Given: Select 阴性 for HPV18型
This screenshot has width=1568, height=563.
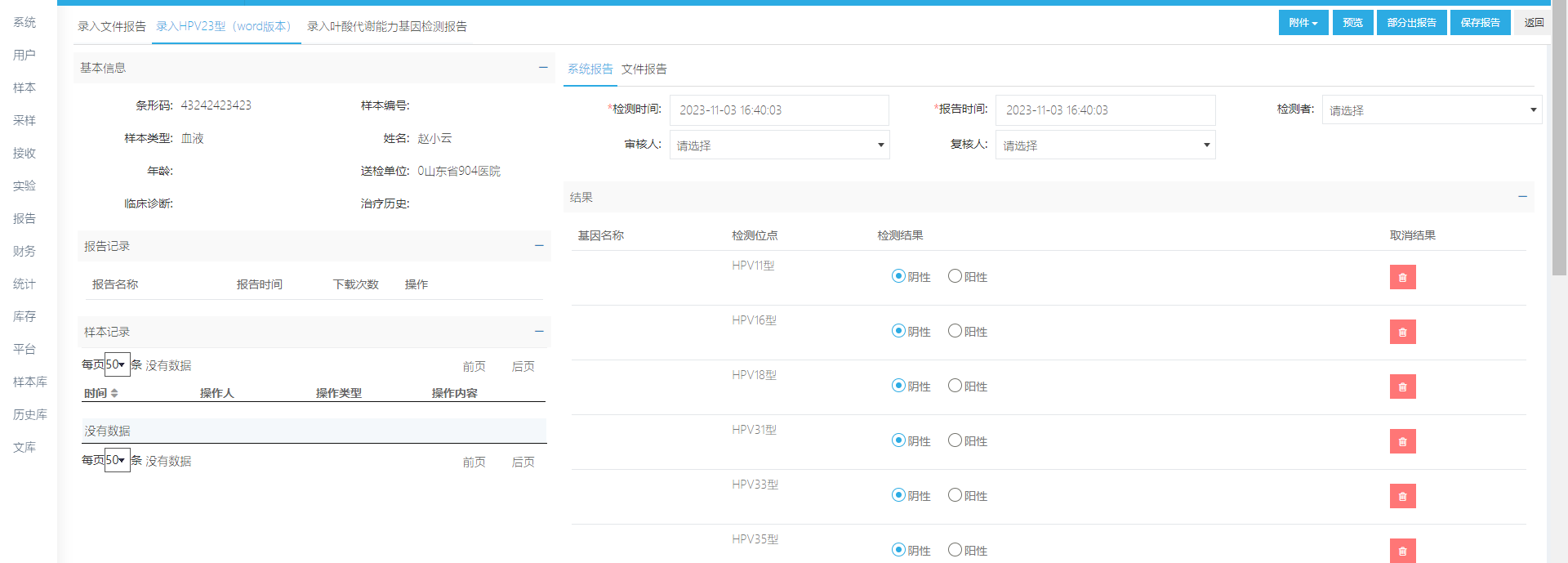Looking at the screenshot, I should 898,386.
